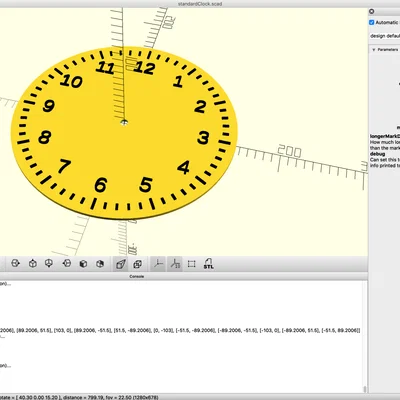Screen dimensions: 400x400
Task: Open the design default preset dropdown
Action: 385,36
